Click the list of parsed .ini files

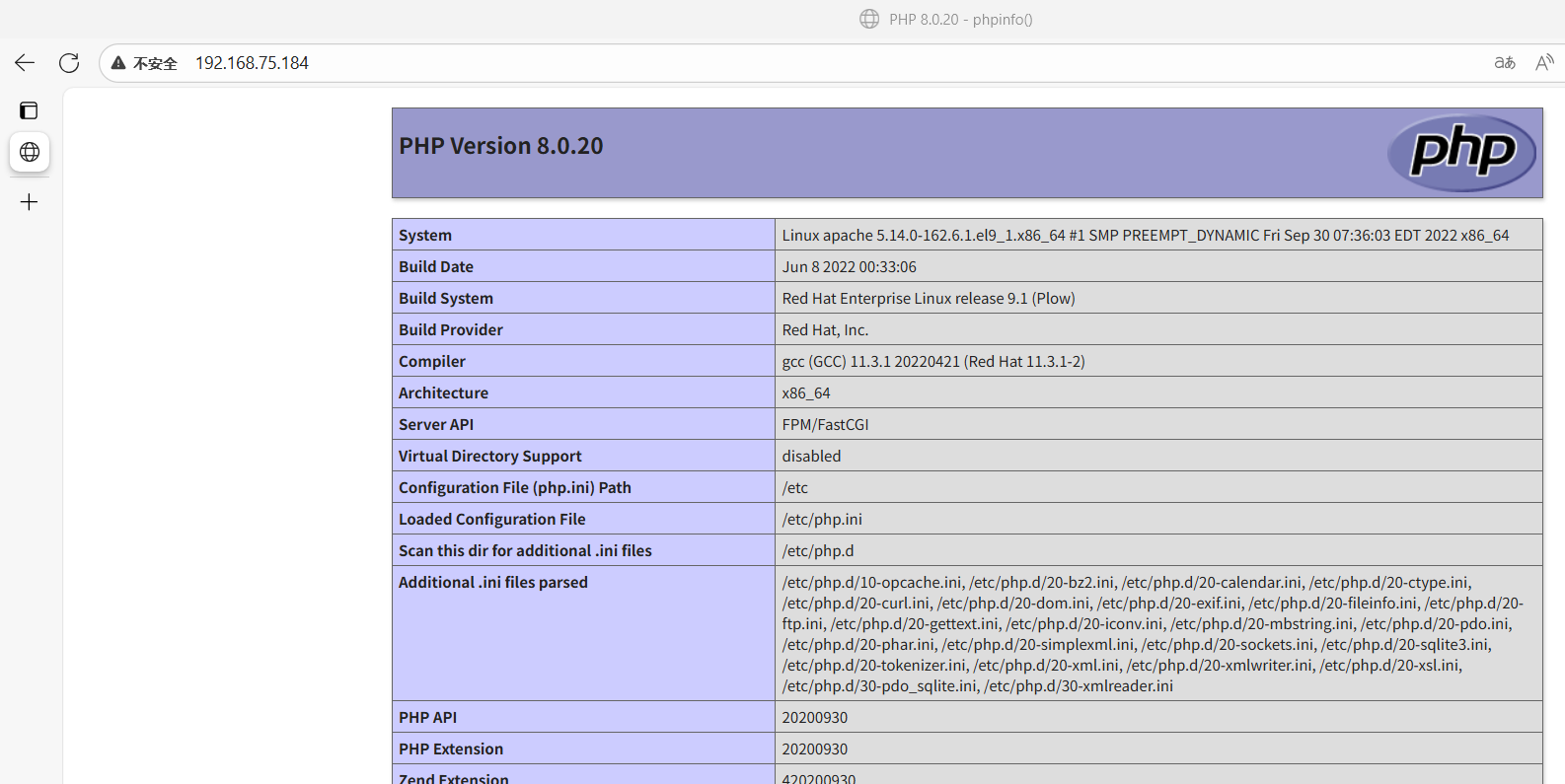(x=1153, y=634)
